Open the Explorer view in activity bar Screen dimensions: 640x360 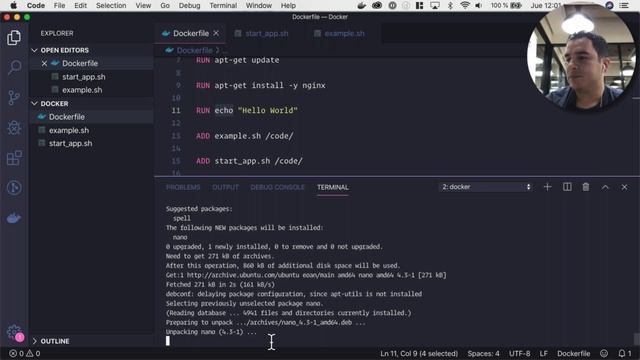point(14,38)
